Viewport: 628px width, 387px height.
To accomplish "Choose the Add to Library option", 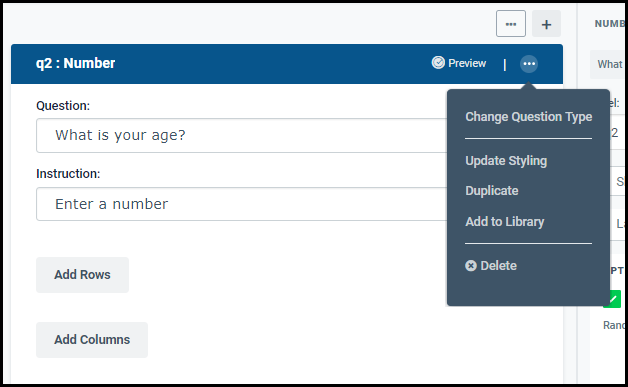I will pyautogui.click(x=505, y=222).
